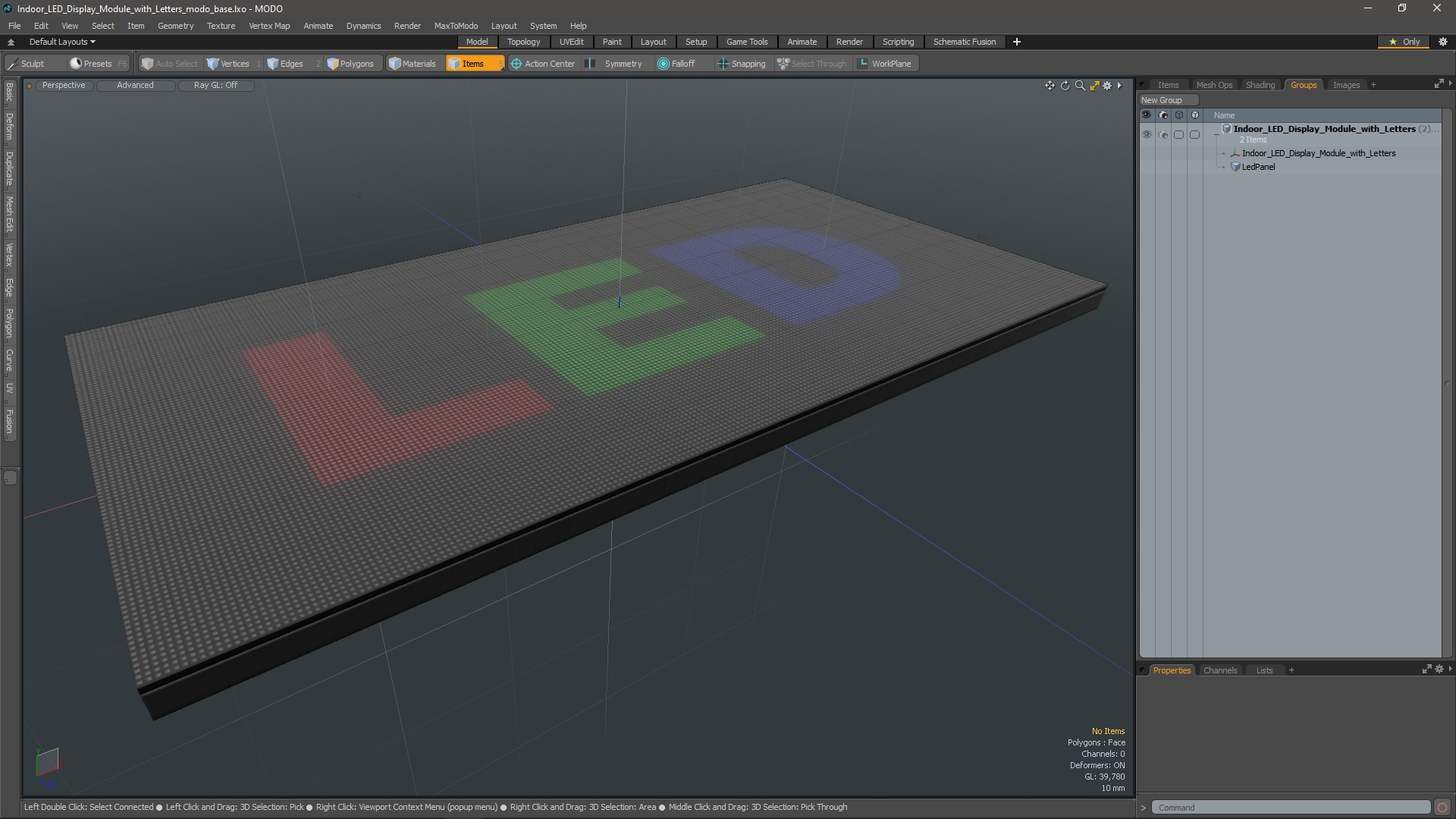This screenshot has width=1456, height=819.
Task: Click the Ray GL: Off button
Action: pyautogui.click(x=215, y=85)
